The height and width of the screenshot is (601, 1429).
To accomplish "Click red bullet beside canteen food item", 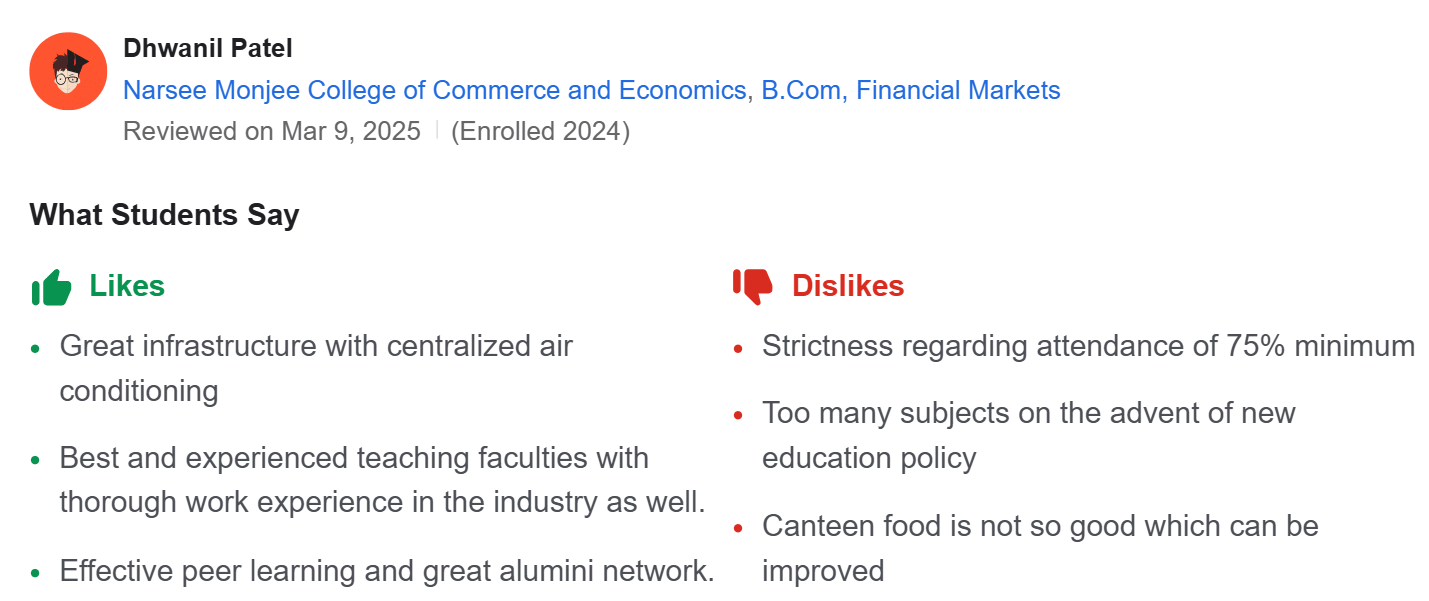I will point(738,528).
